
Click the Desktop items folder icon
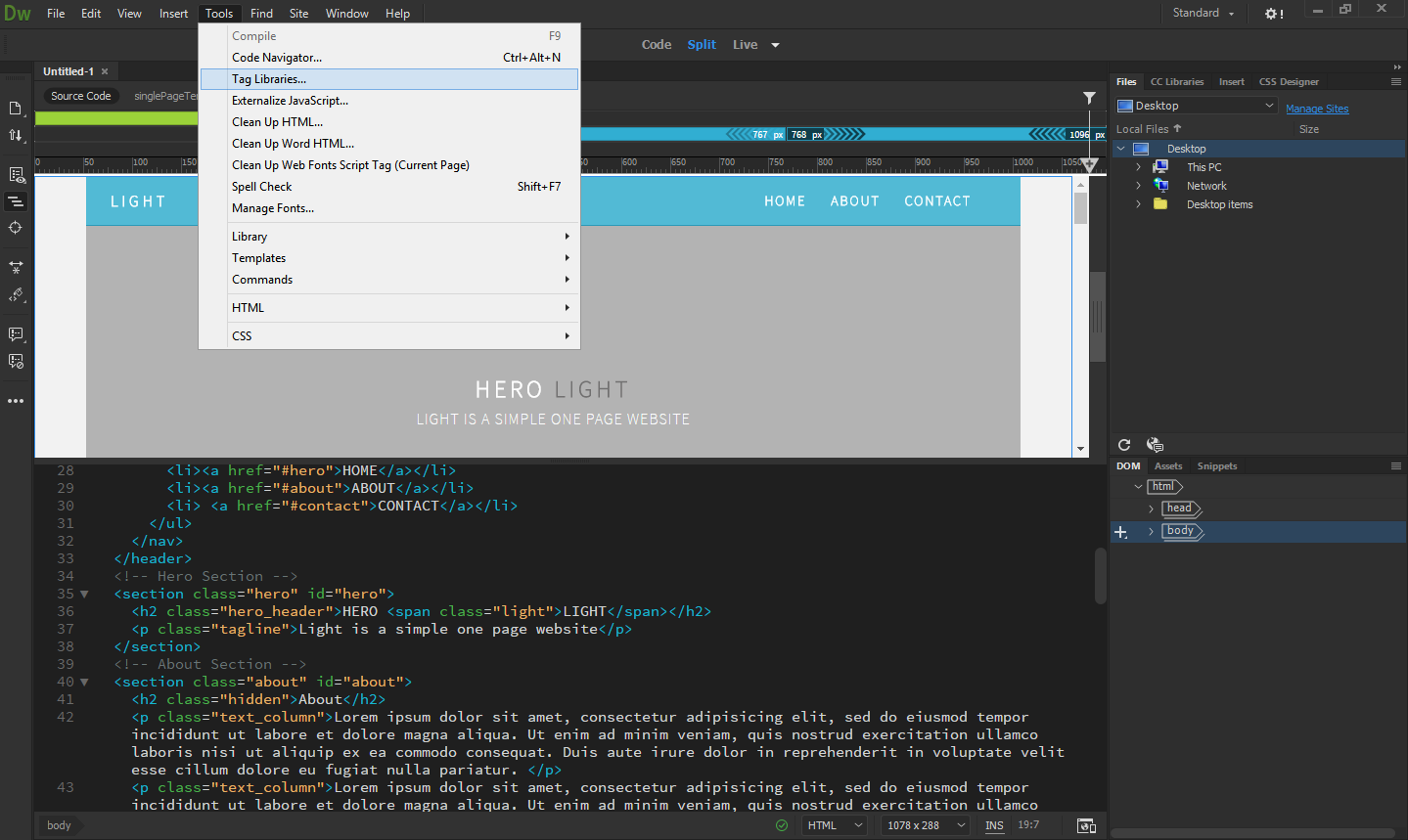(x=1160, y=204)
